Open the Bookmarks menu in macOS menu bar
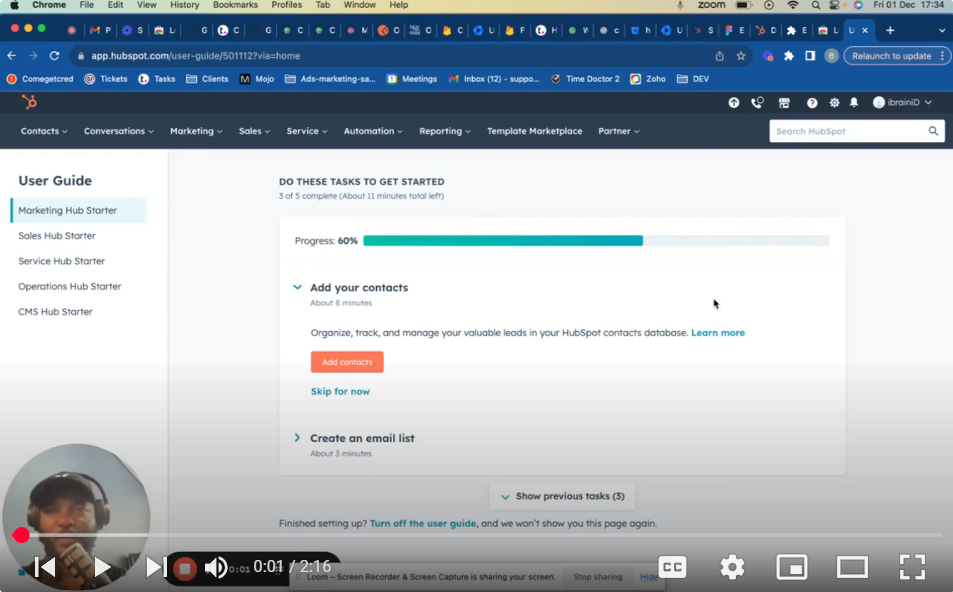 coord(235,5)
